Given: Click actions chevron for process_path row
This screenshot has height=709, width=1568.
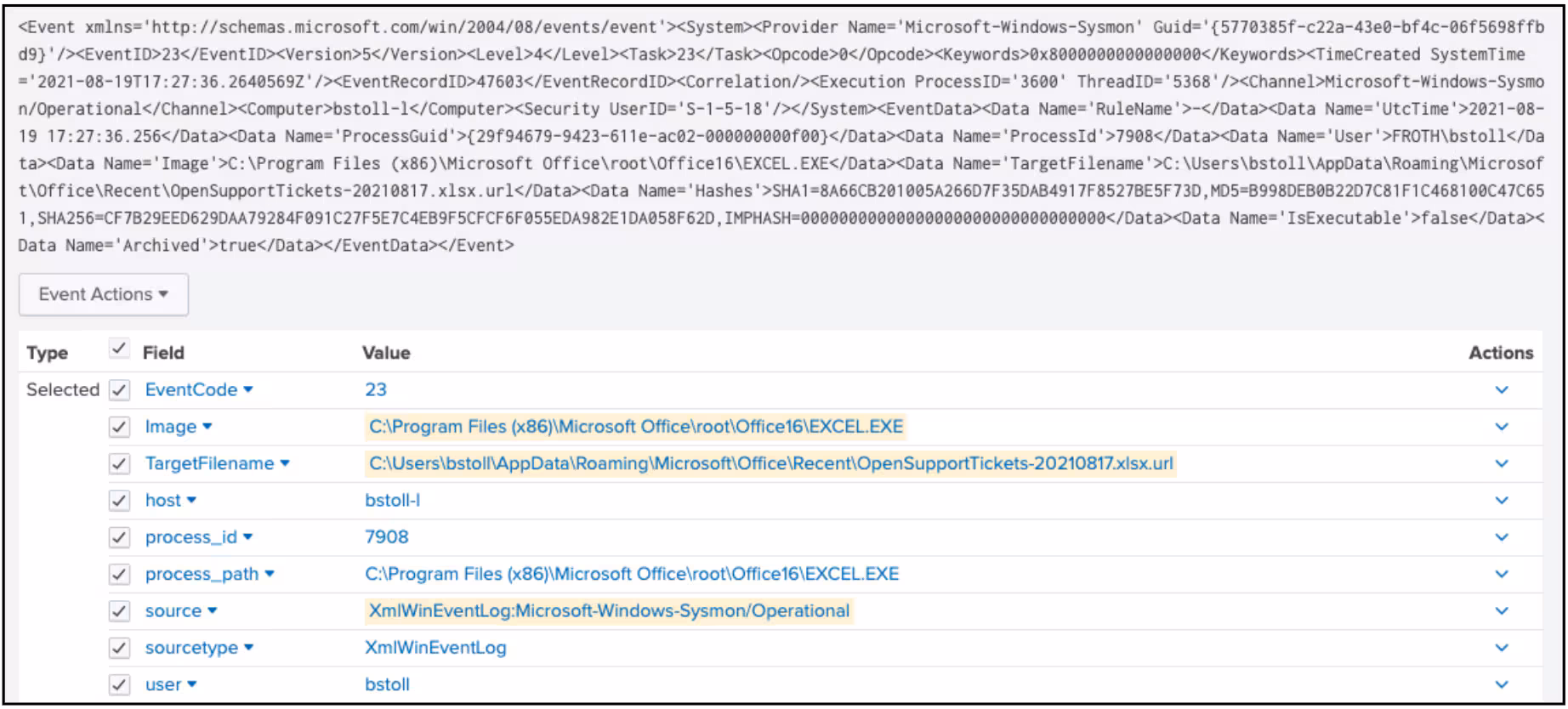Looking at the screenshot, I should point(1501,574).
